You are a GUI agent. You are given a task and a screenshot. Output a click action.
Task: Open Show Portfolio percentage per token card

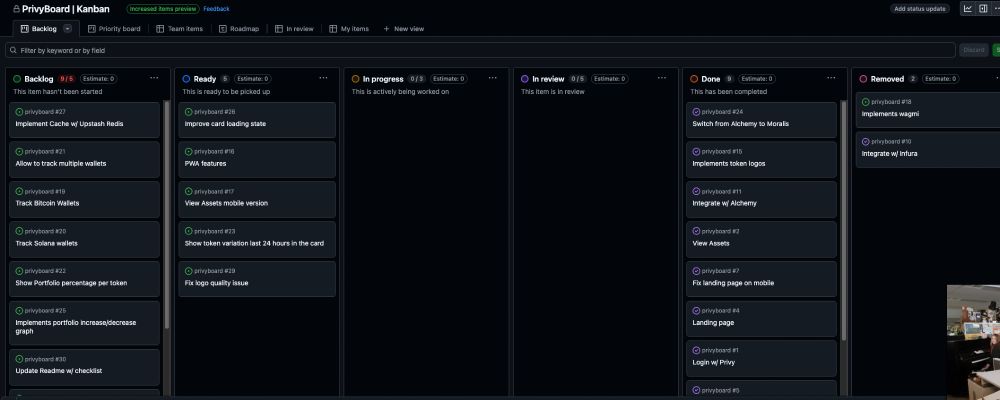[x=84, y=278]
